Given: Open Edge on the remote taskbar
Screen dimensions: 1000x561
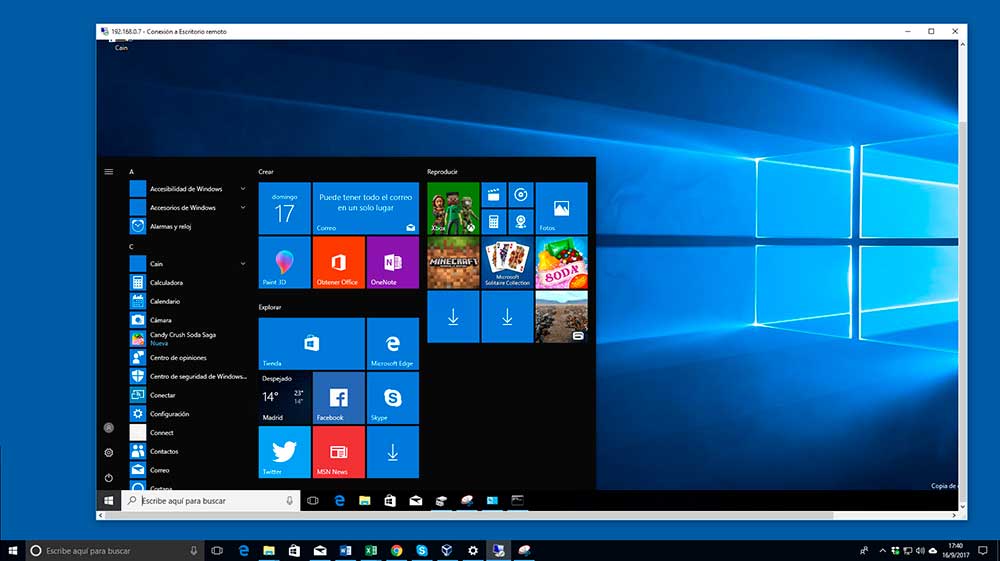Looking at the screenshot, I should [x=339, y=500].
